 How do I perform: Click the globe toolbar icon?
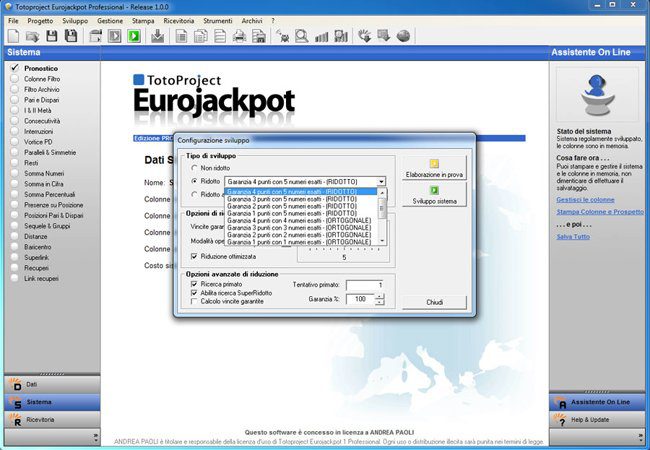tap(403, 36)
